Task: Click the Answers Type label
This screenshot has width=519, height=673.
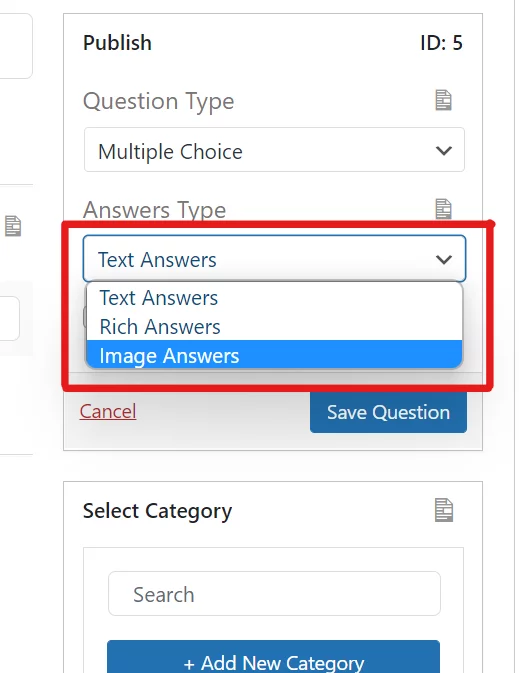Action: (155, 210)
